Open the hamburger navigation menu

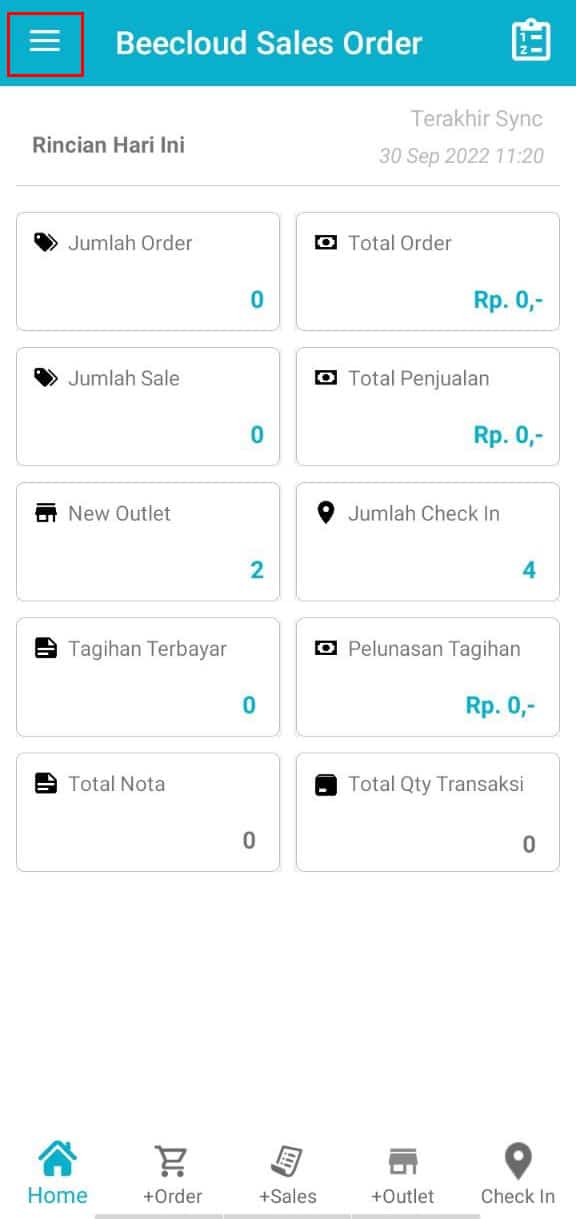(45, 41)
